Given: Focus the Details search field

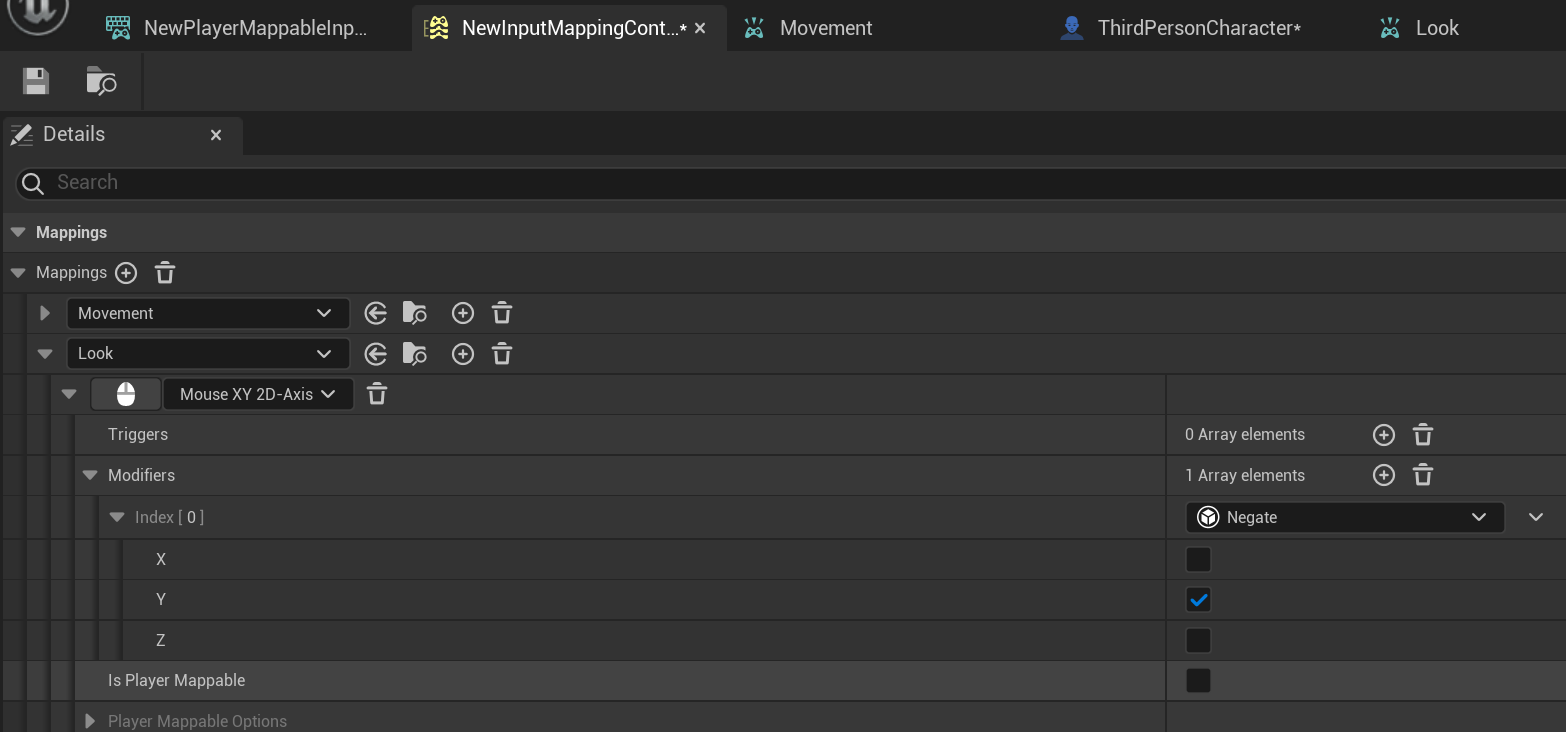Looking at the screenshot, I should coord(791,183).
